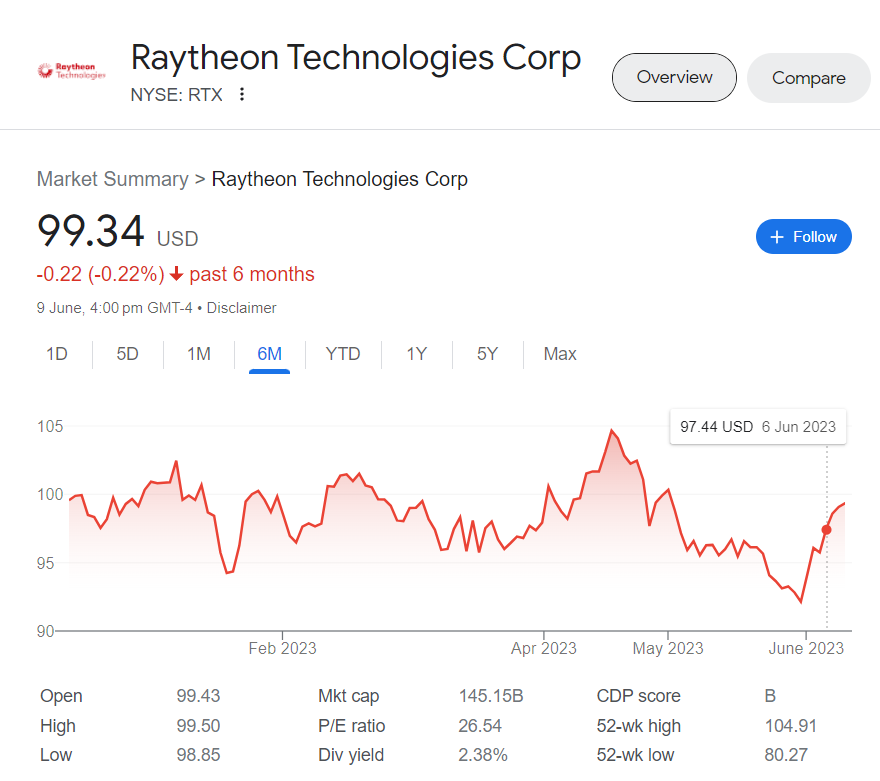Click the red data point marker on the chart
The image size is (880, 781).
[827, 530]
